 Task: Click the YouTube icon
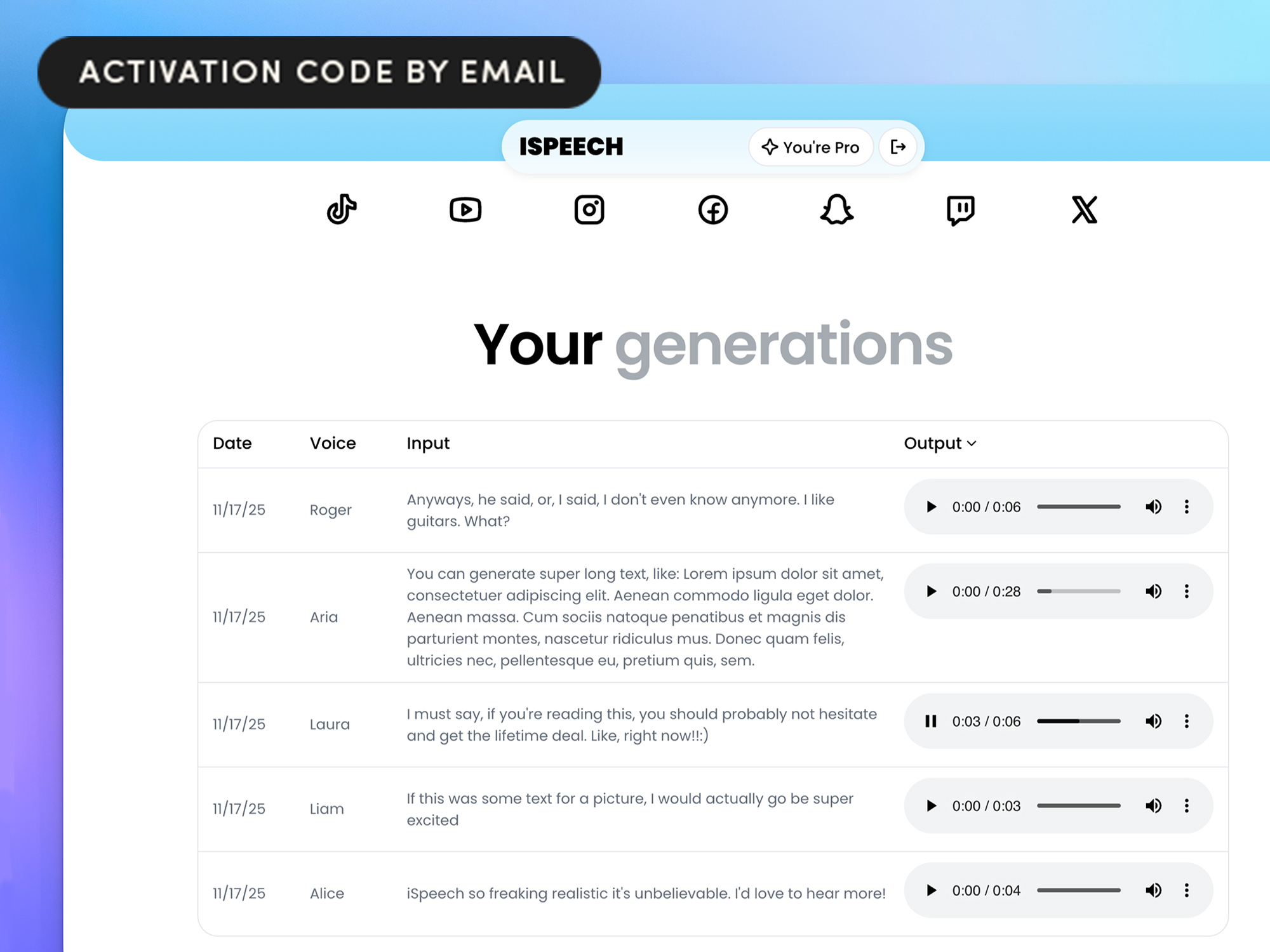465,209
